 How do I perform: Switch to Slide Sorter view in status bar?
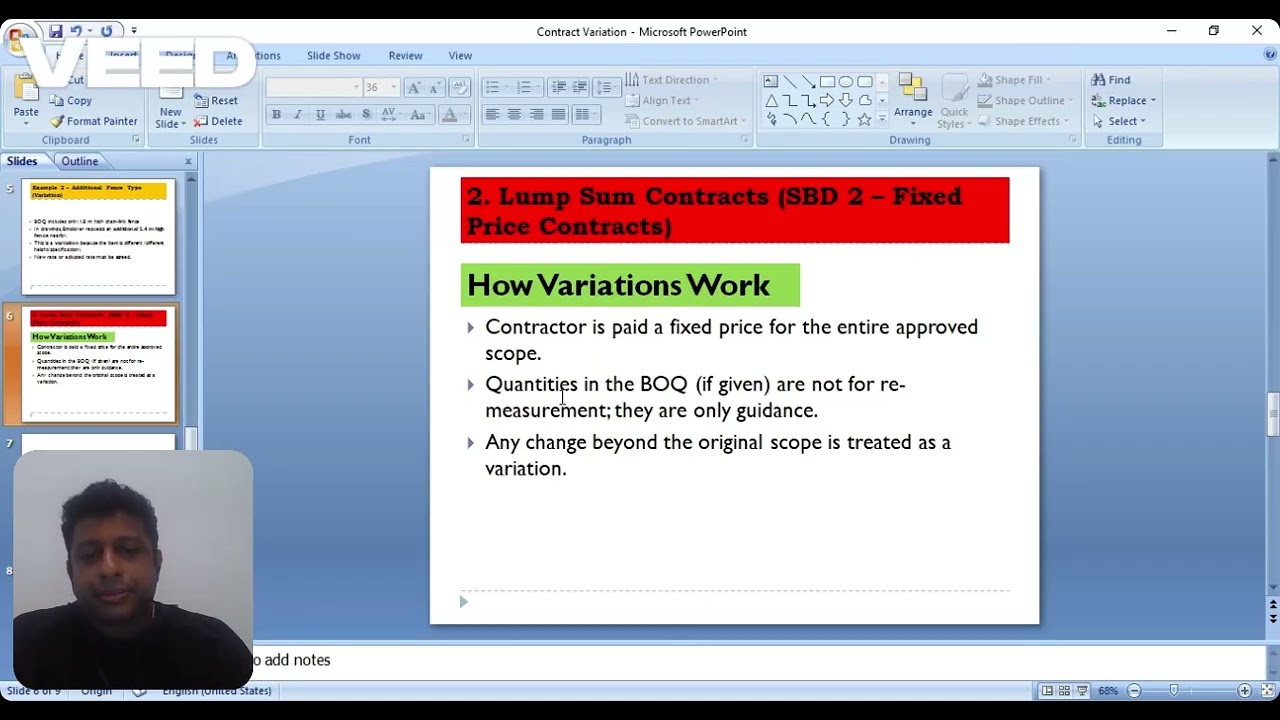[1065, 691]
